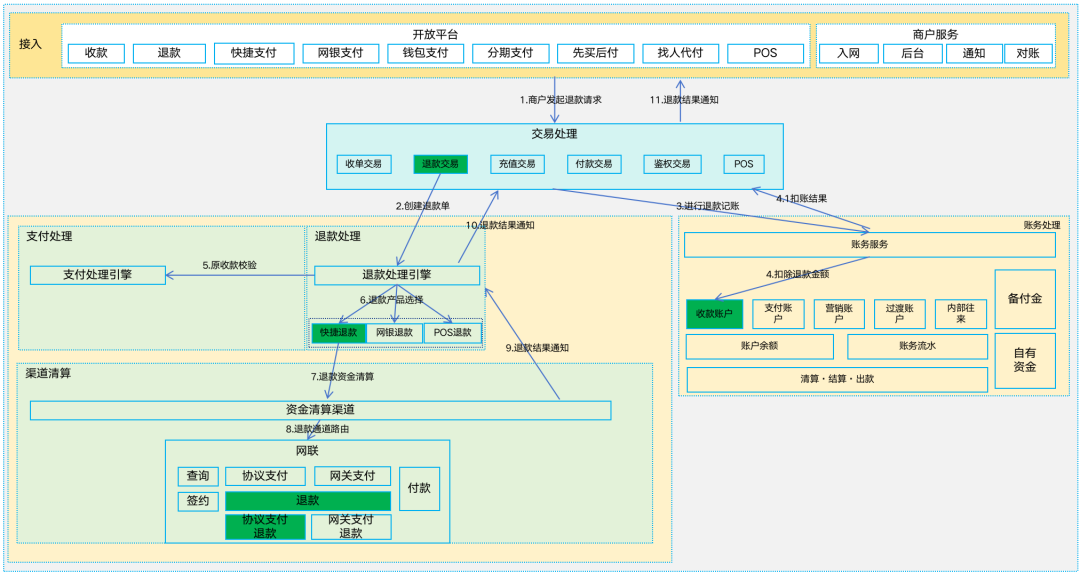Click the 5.原收款校验 label
This screenshot has width=1080, height=574.
coord(229,265)
